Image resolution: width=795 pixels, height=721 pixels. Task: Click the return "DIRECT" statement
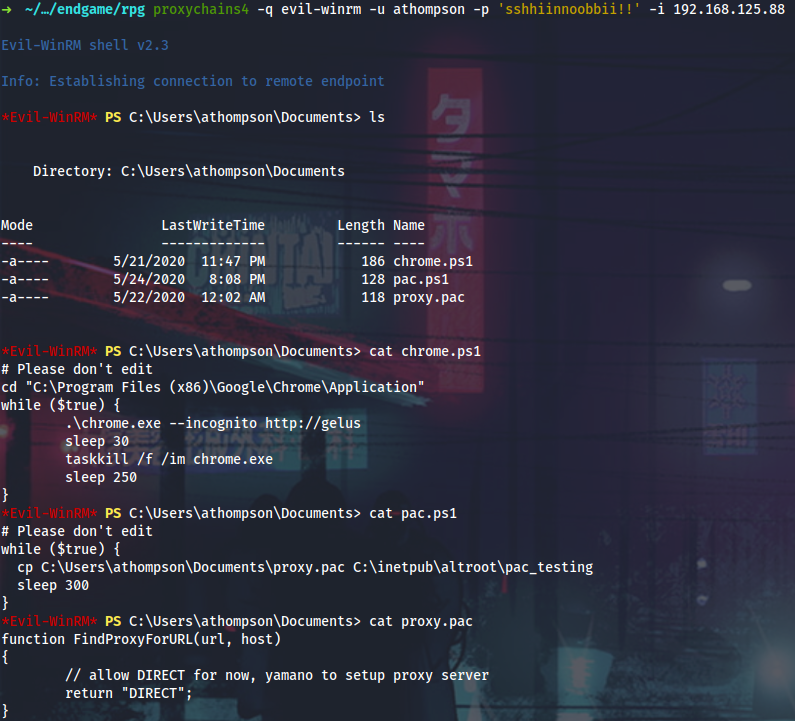pos(128,693)
